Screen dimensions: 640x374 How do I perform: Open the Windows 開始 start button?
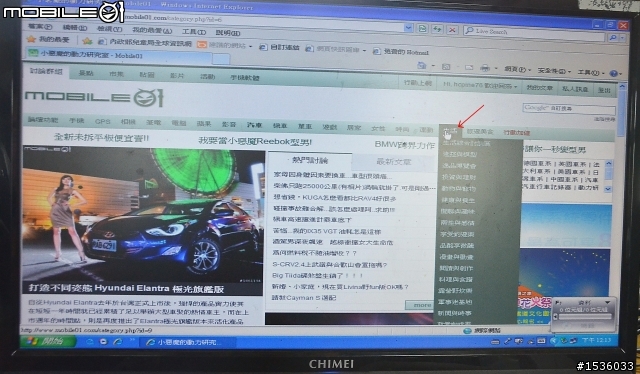[48, 341]
